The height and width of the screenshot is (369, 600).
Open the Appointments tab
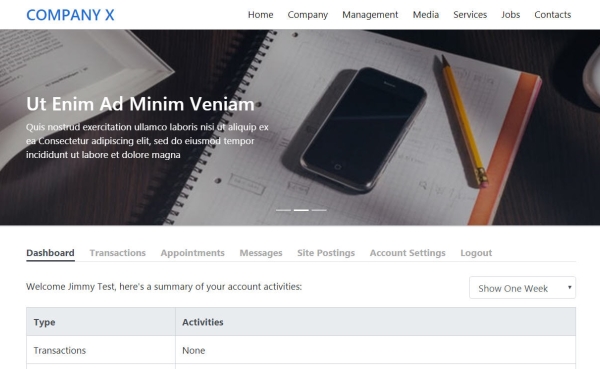192,253
